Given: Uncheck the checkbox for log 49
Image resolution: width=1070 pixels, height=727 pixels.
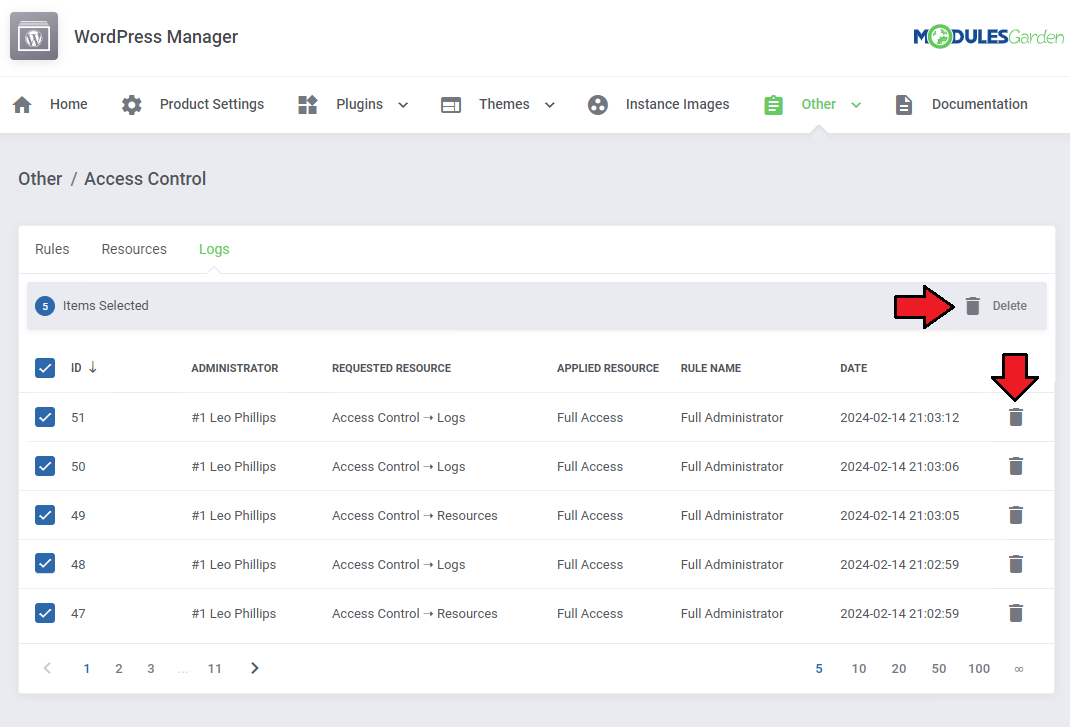Looking at the screenshot, I should pyautogui.click(x=45, y=515).
